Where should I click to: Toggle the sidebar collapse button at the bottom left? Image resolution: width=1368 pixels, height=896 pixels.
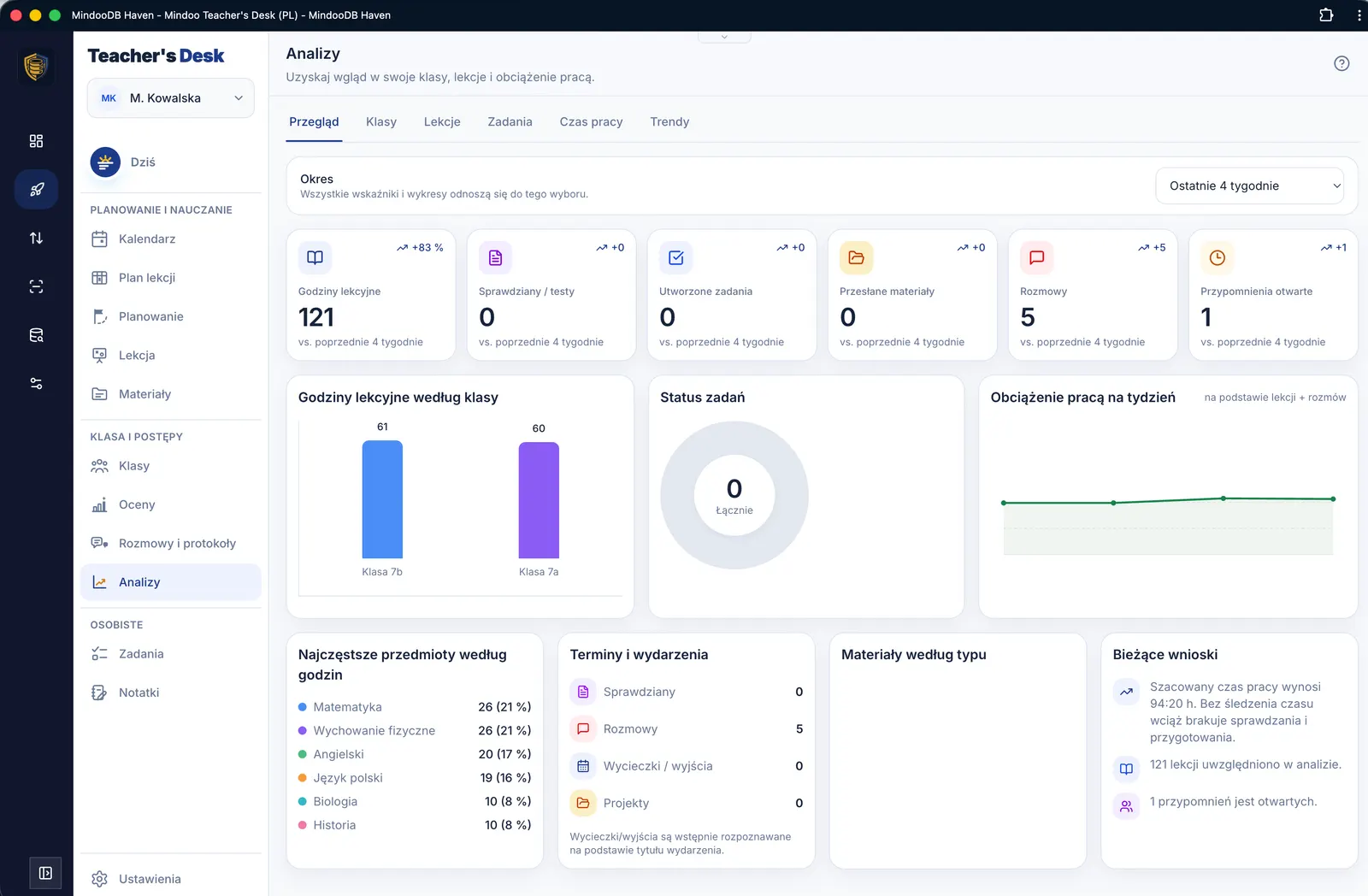(x=45, y=873)
